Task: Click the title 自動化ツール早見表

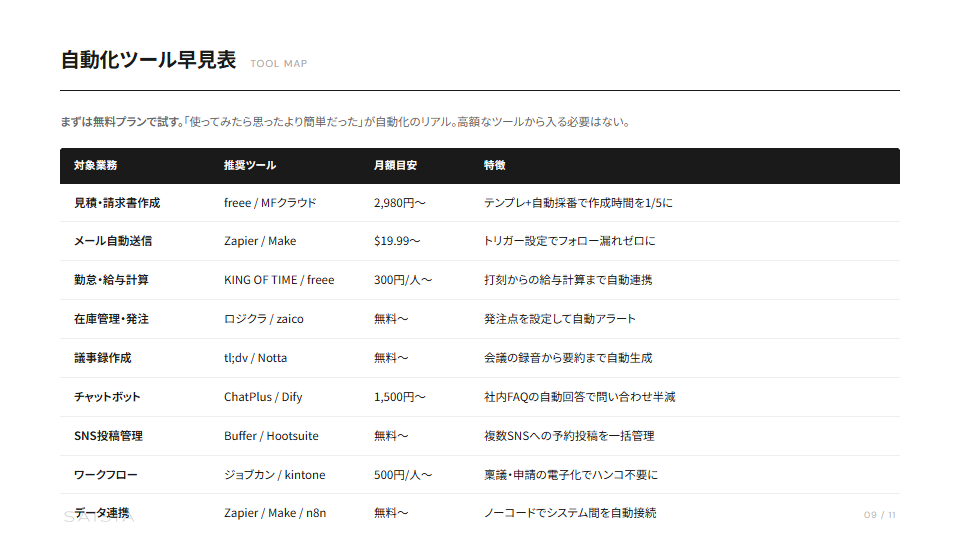Action: point(148,60)
